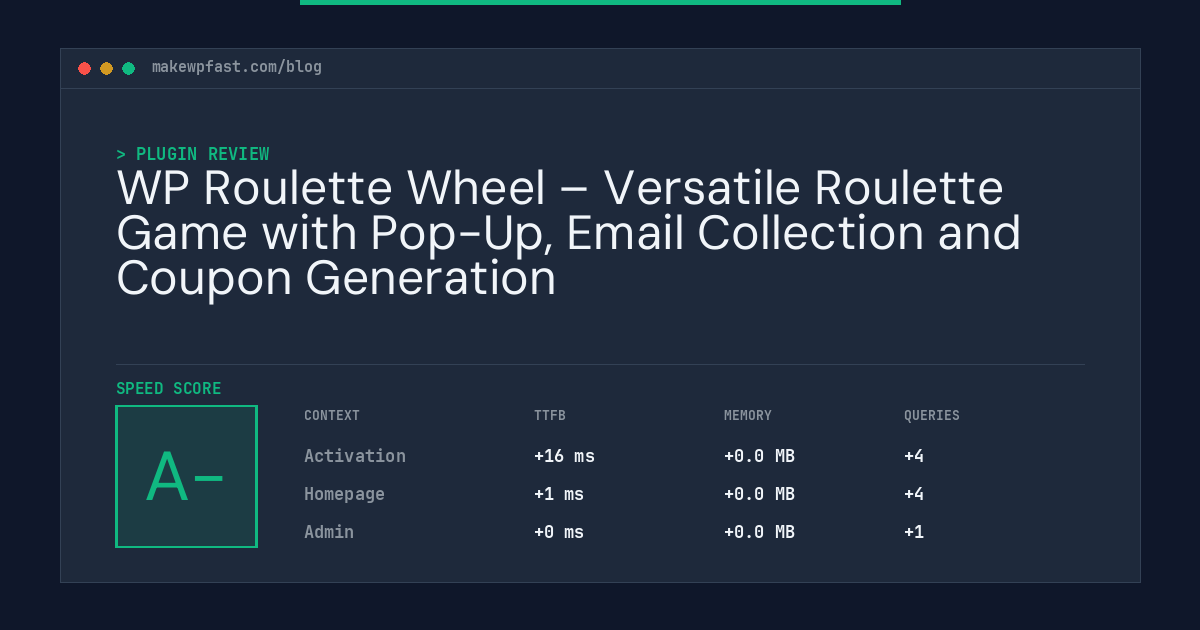
Task: Click the WP Roulette Wheel title heading
Action: (x=569, y=234)
